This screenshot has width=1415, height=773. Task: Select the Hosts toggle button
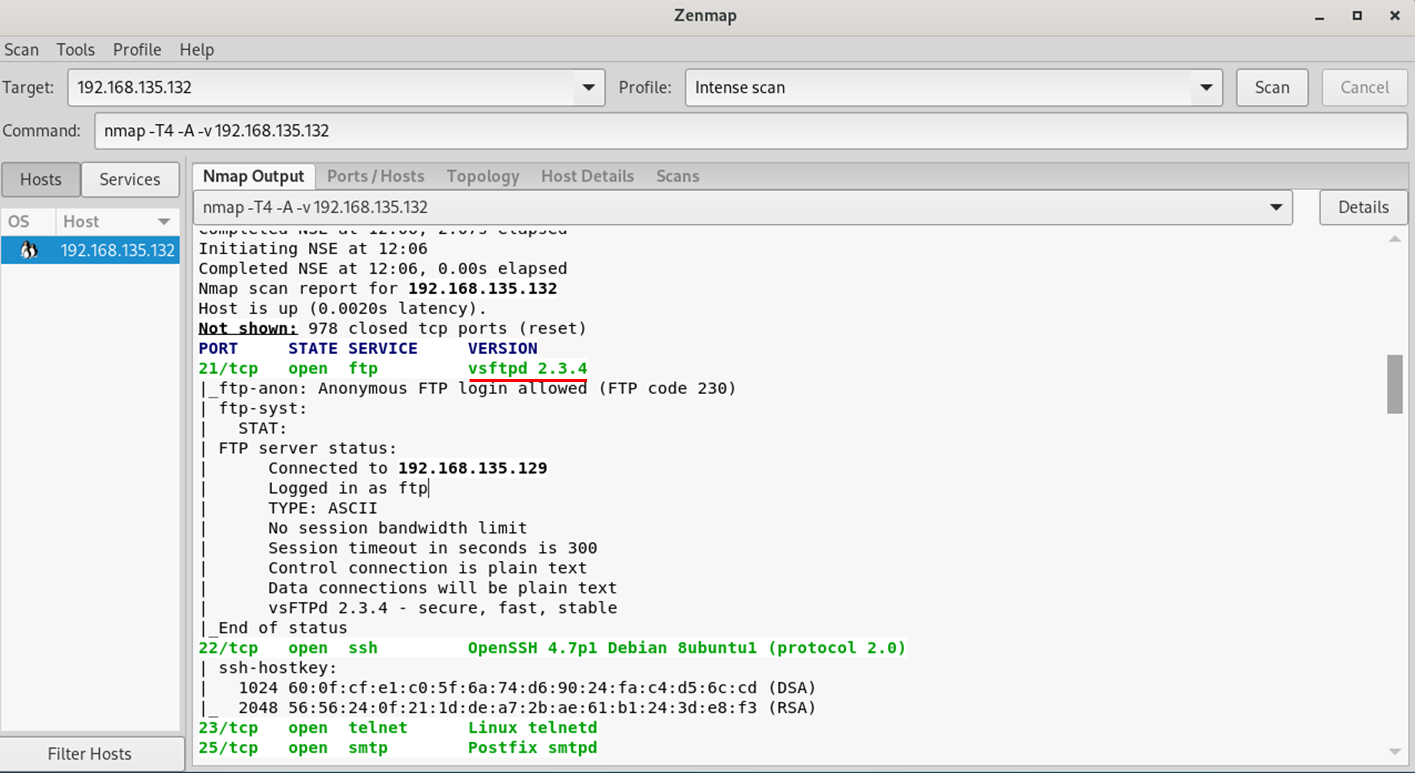tap(41, 179)
